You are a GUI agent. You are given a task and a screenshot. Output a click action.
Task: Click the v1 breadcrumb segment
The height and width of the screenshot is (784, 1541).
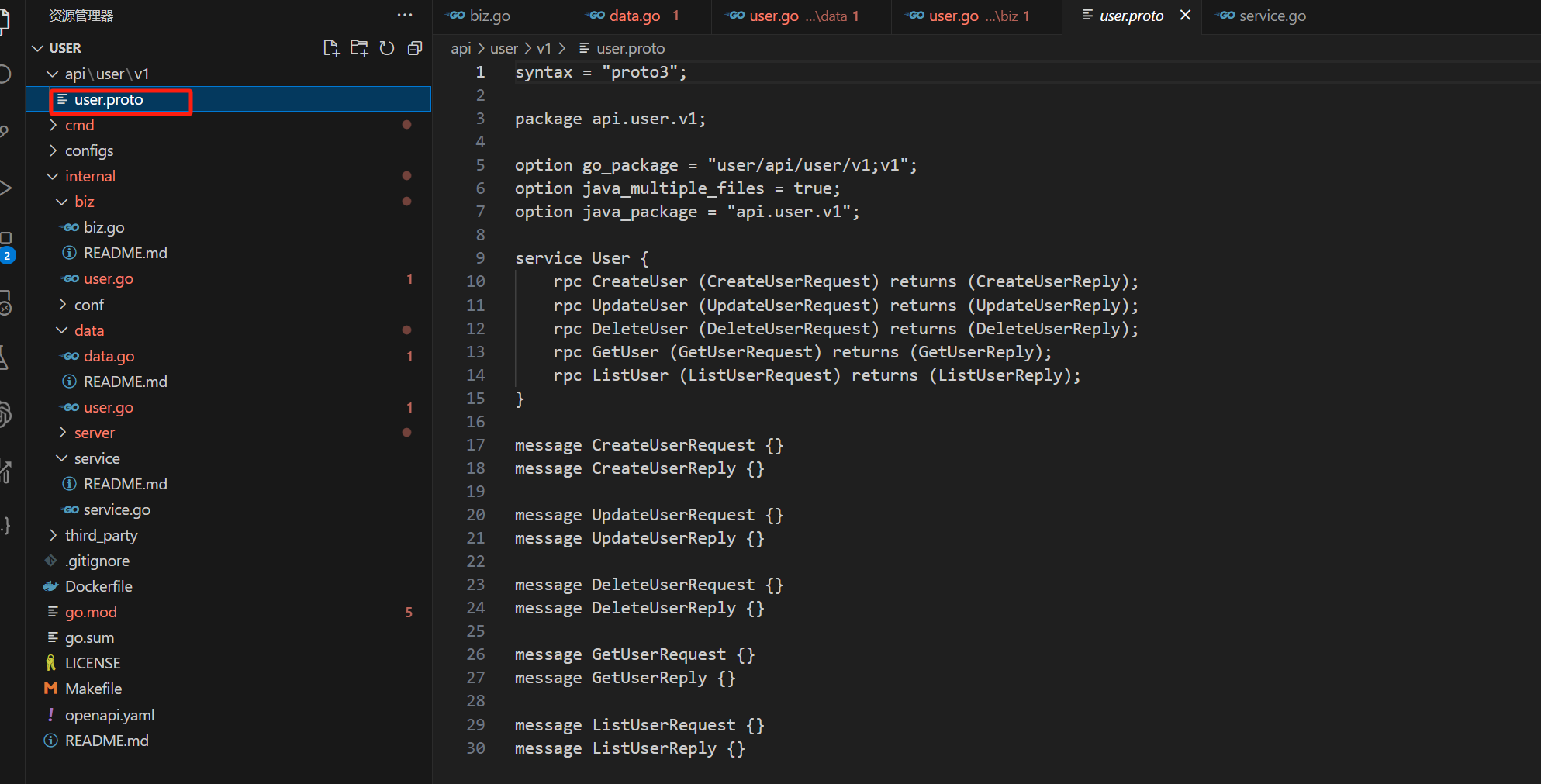pyautogui.click(x=544, y=48)
